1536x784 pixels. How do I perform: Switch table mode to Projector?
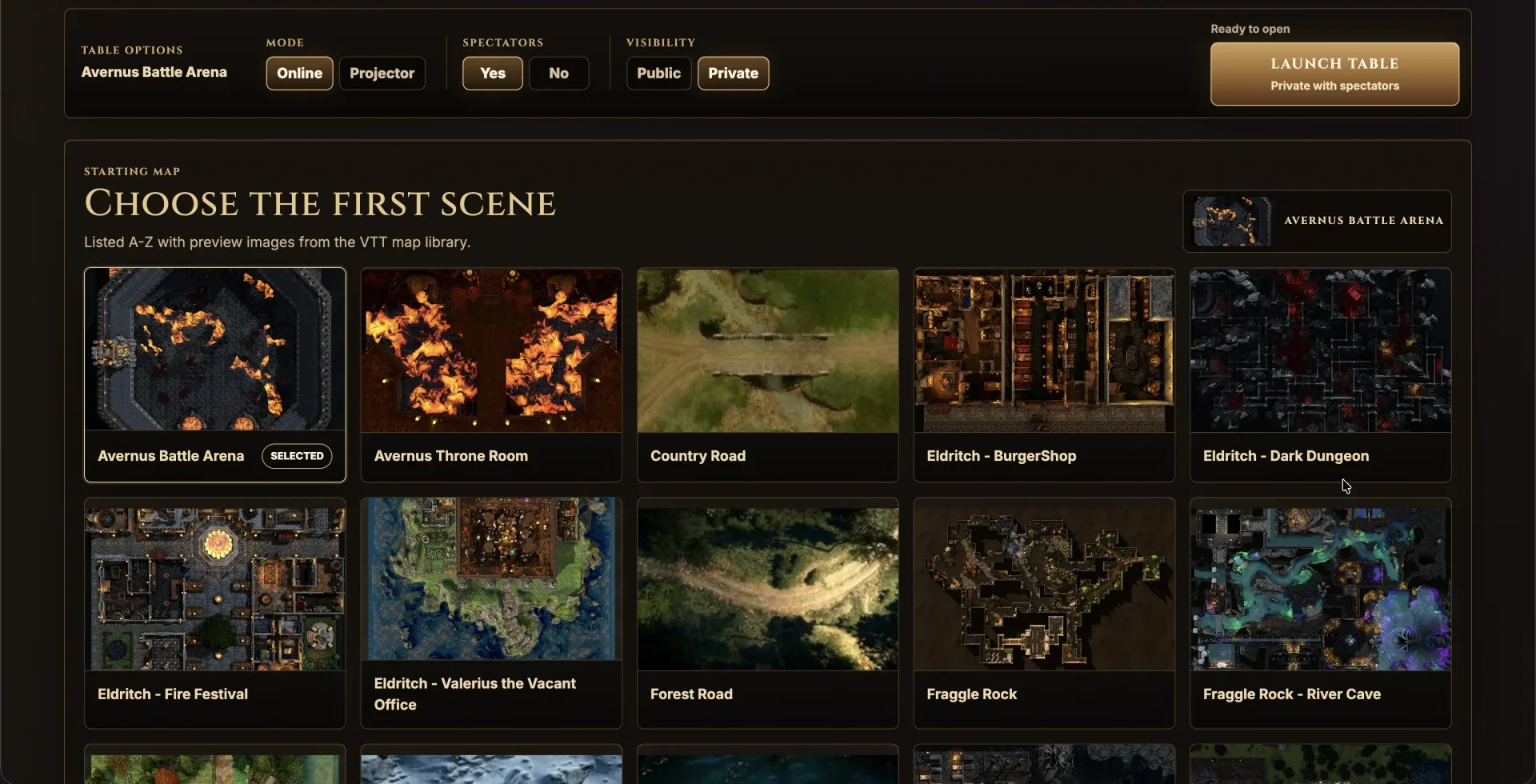click(382, 74)
